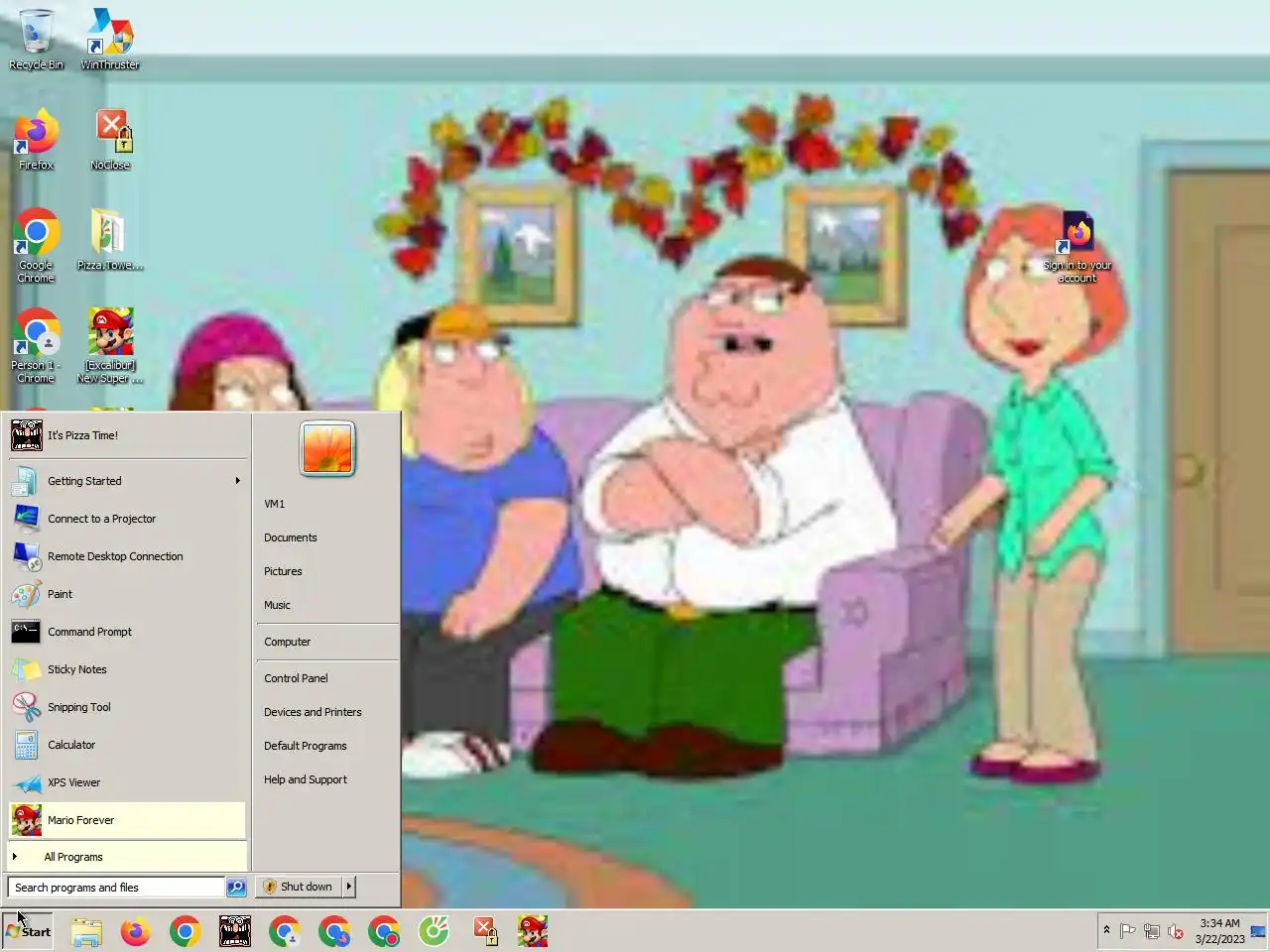The width and height of the screenshot is (1270, 952).
Task: Expand the Getting Started submenu arrow
Action: (x=237, y=481)
